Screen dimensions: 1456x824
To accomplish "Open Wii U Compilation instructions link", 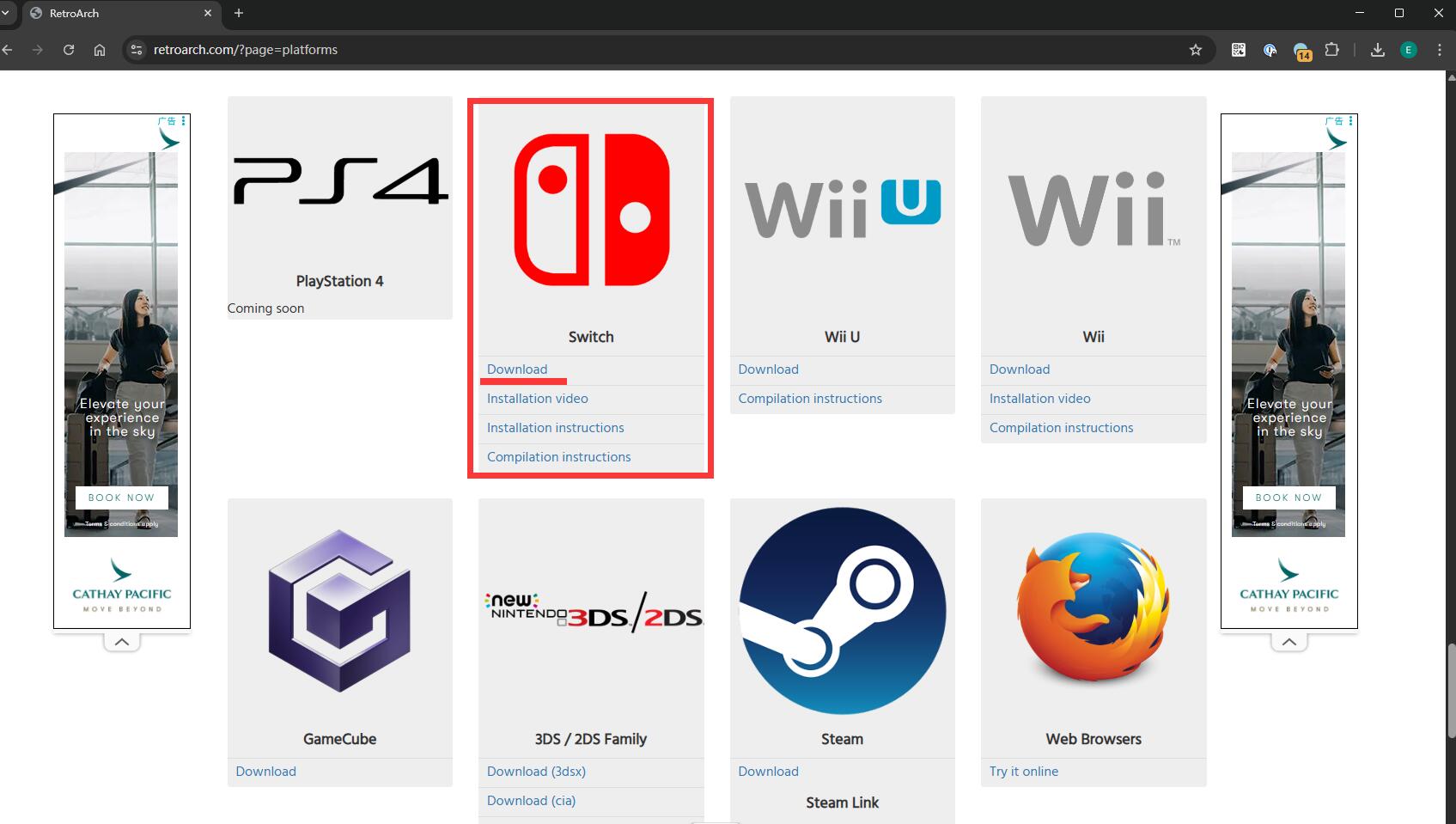I will (x=809, y=399).
